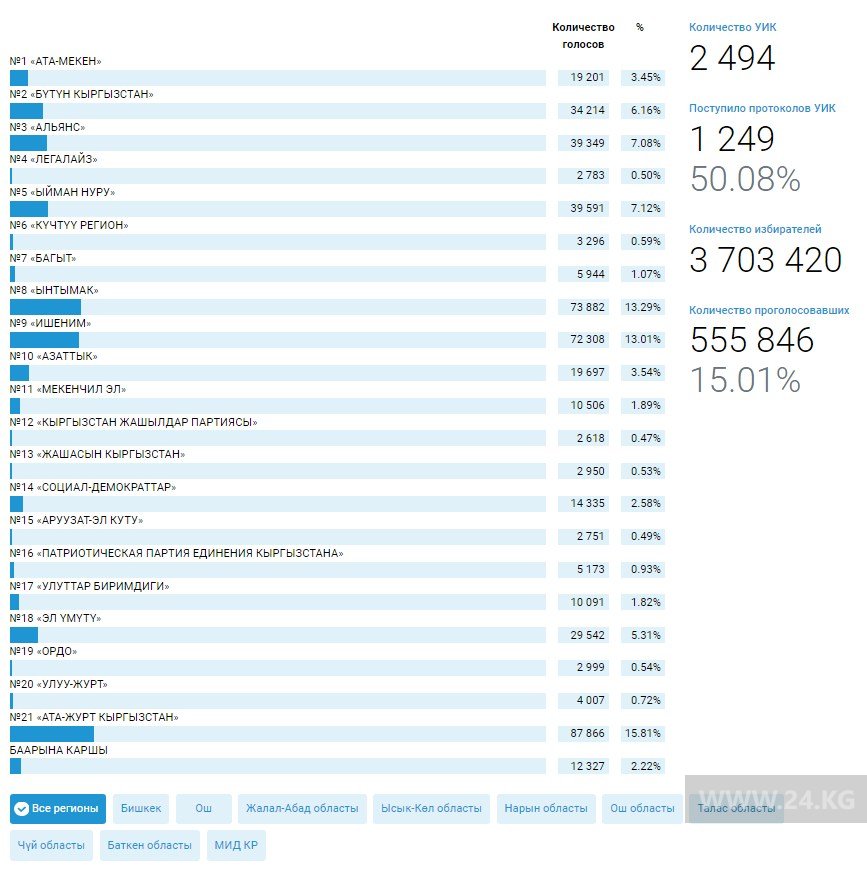
Task: Click the Ынтымак vote bar
Action: [x=277, y=307]
